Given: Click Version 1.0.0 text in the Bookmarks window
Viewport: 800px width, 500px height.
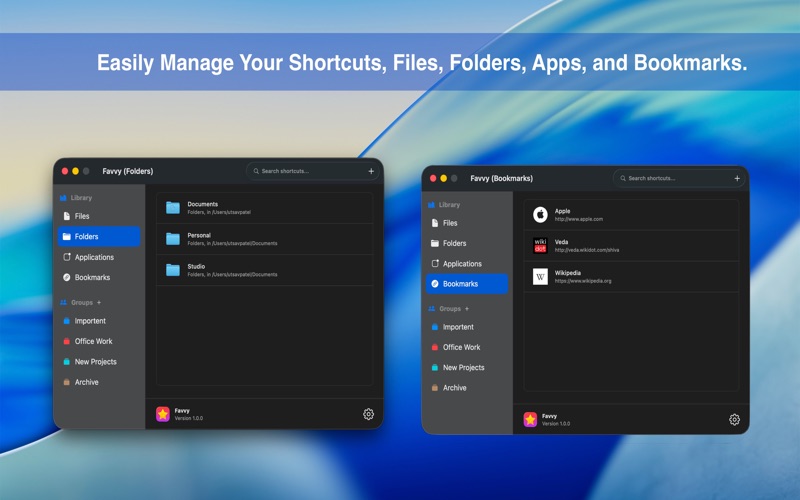Looking at the screenshot, I should pyautogui.click(x=556, y=424).
